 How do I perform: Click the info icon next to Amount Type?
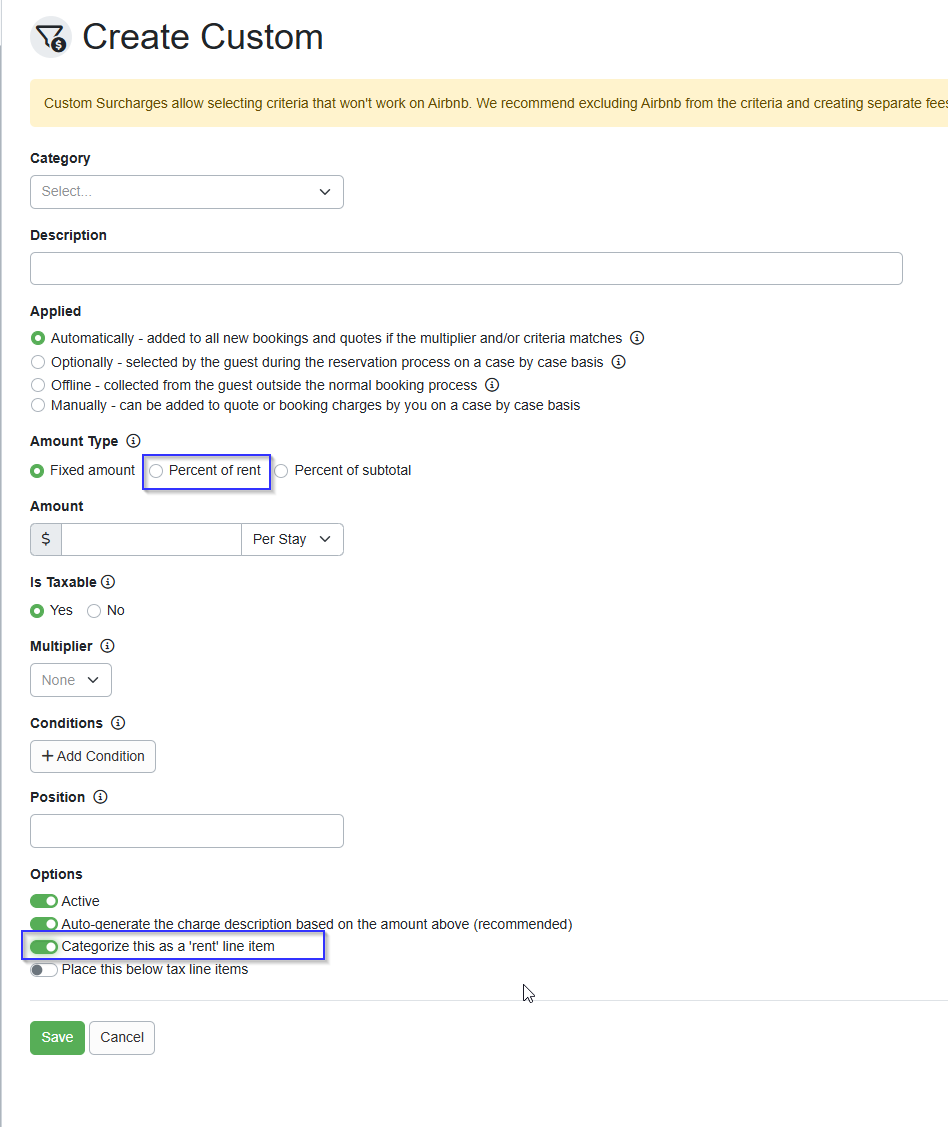134,441
